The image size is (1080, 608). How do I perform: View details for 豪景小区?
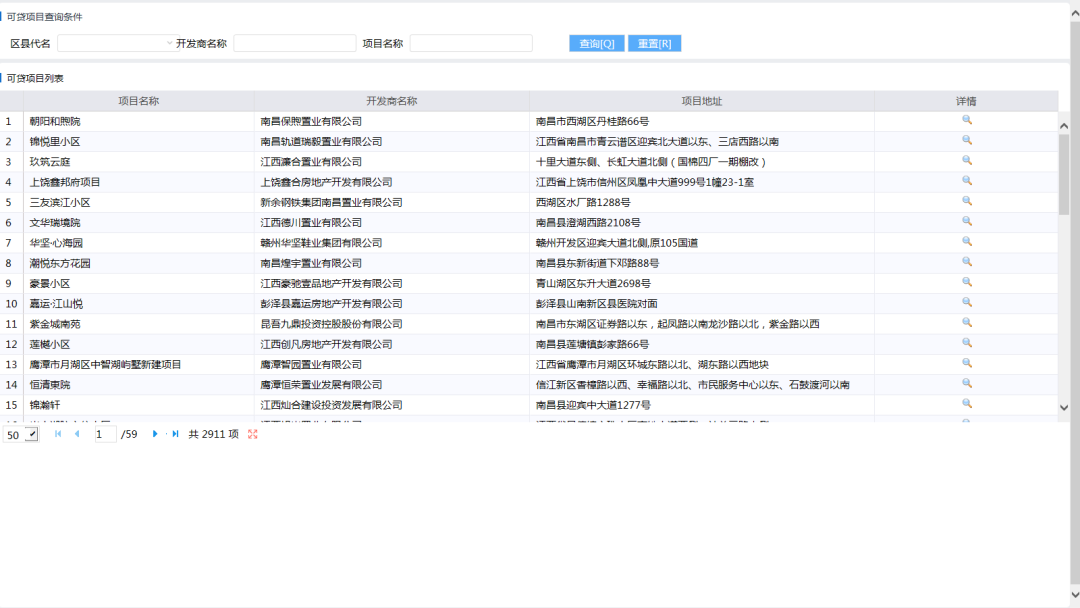(966, 282)
